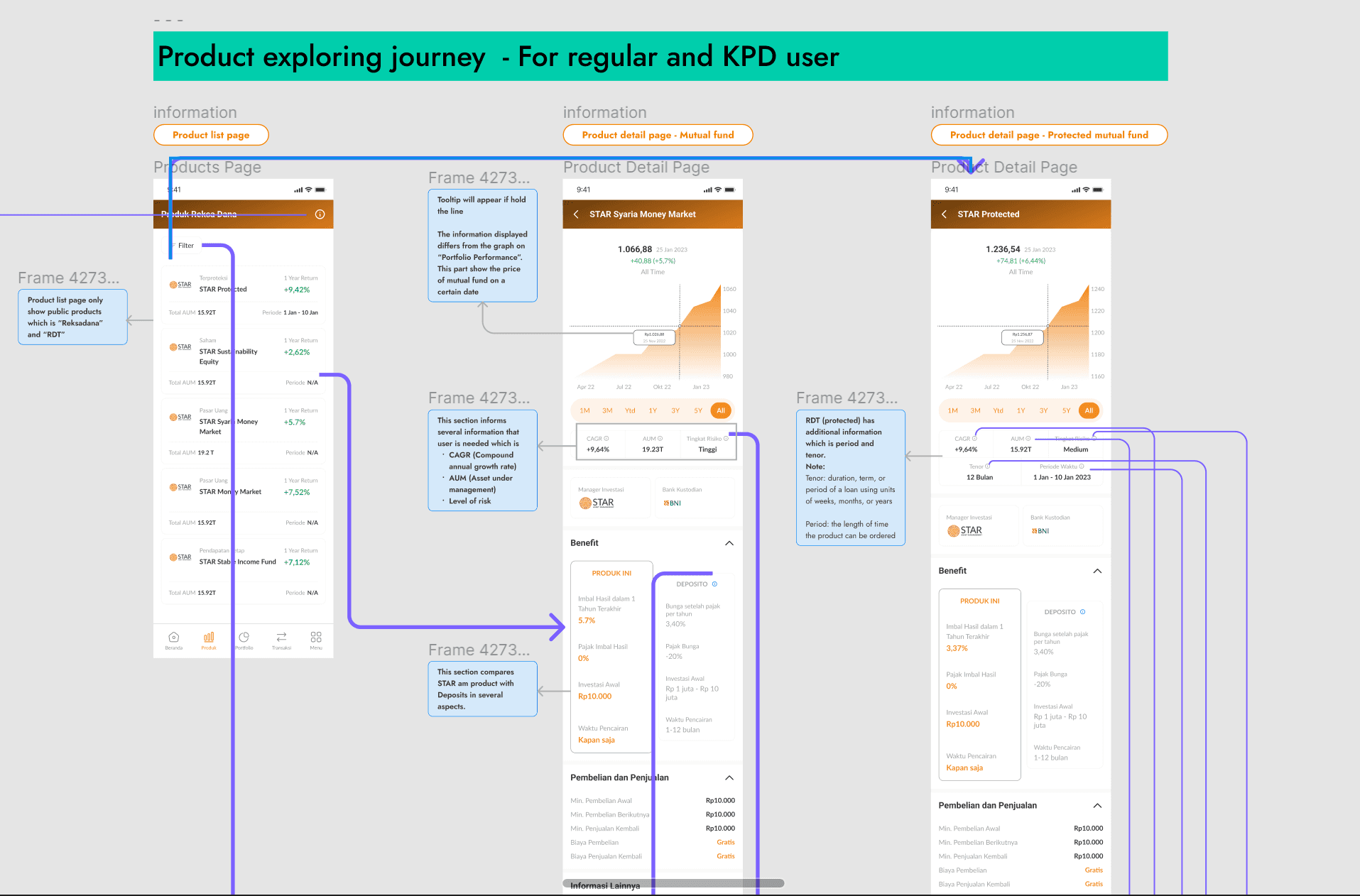Screen dimensions: 1360x896
Task: Click the 'Product list page' pill label
Action: (x=211, y=135)
